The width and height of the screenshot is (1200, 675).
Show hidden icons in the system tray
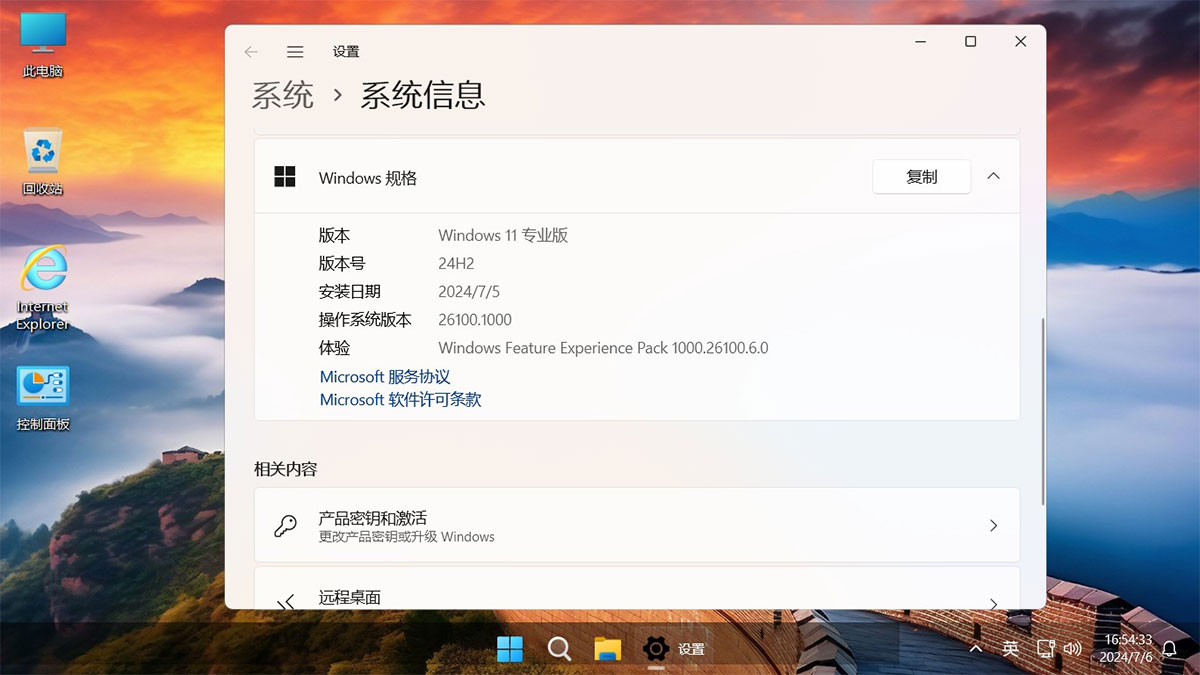[x=975, y=649]
